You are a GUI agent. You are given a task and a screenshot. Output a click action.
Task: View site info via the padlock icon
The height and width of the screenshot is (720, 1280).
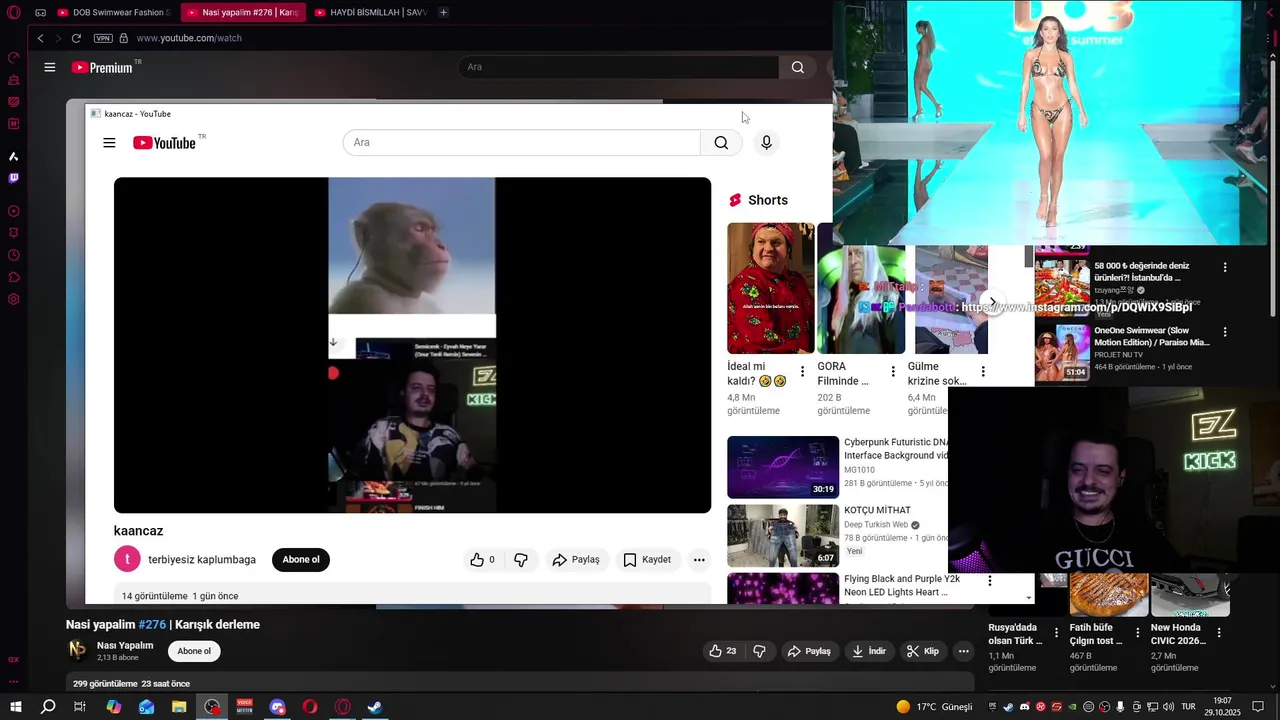124,38
